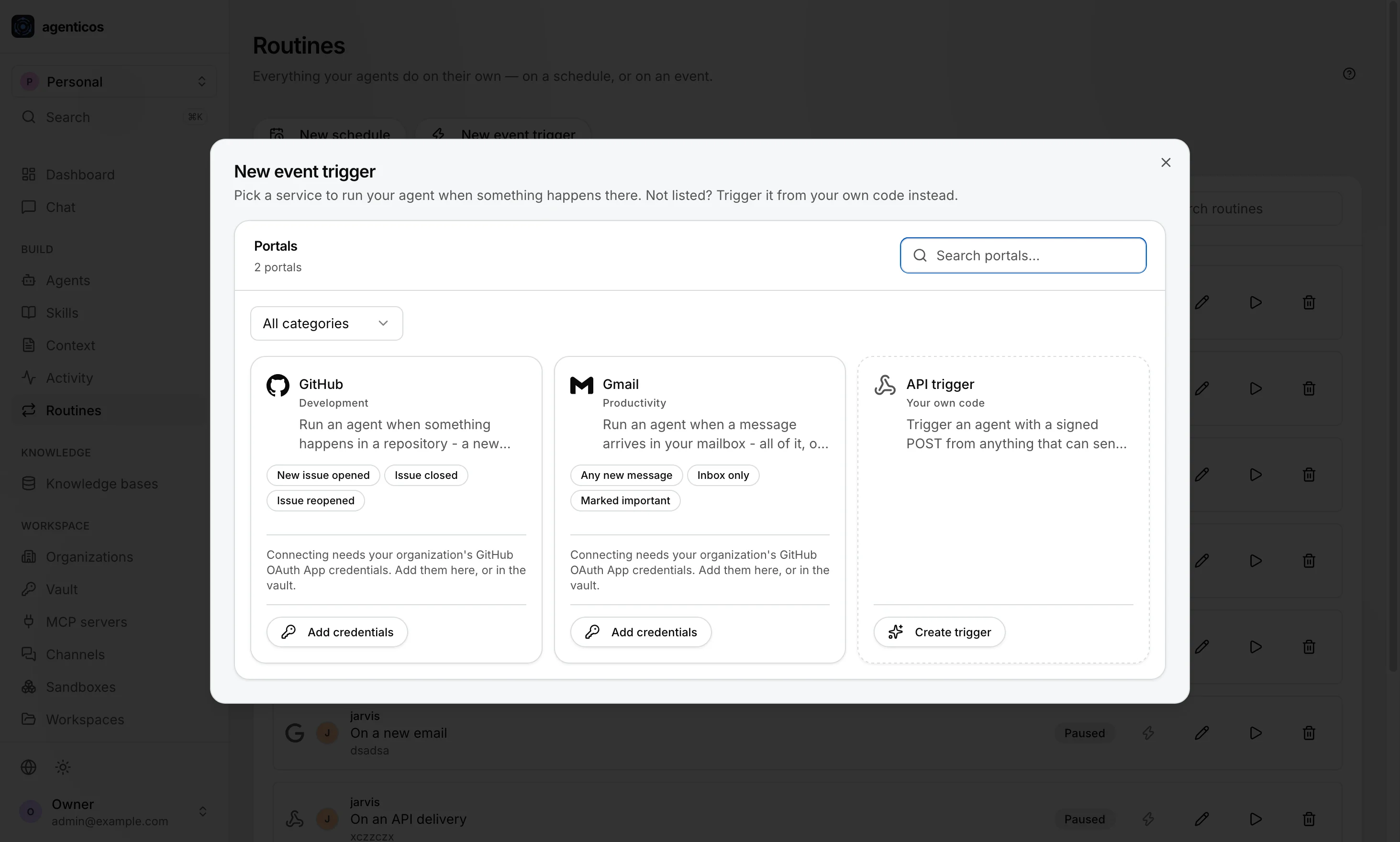Select the 'Inbox only' tag

pyautogui.click(x=723, y=476)
